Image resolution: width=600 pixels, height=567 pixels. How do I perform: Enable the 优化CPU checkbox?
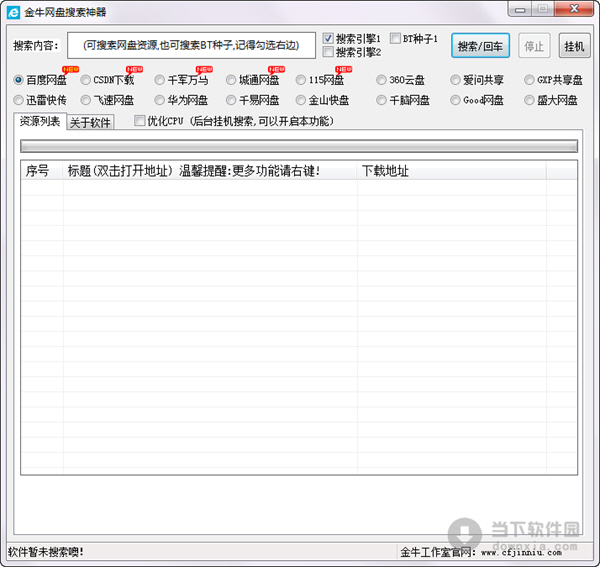coord(140,122)
